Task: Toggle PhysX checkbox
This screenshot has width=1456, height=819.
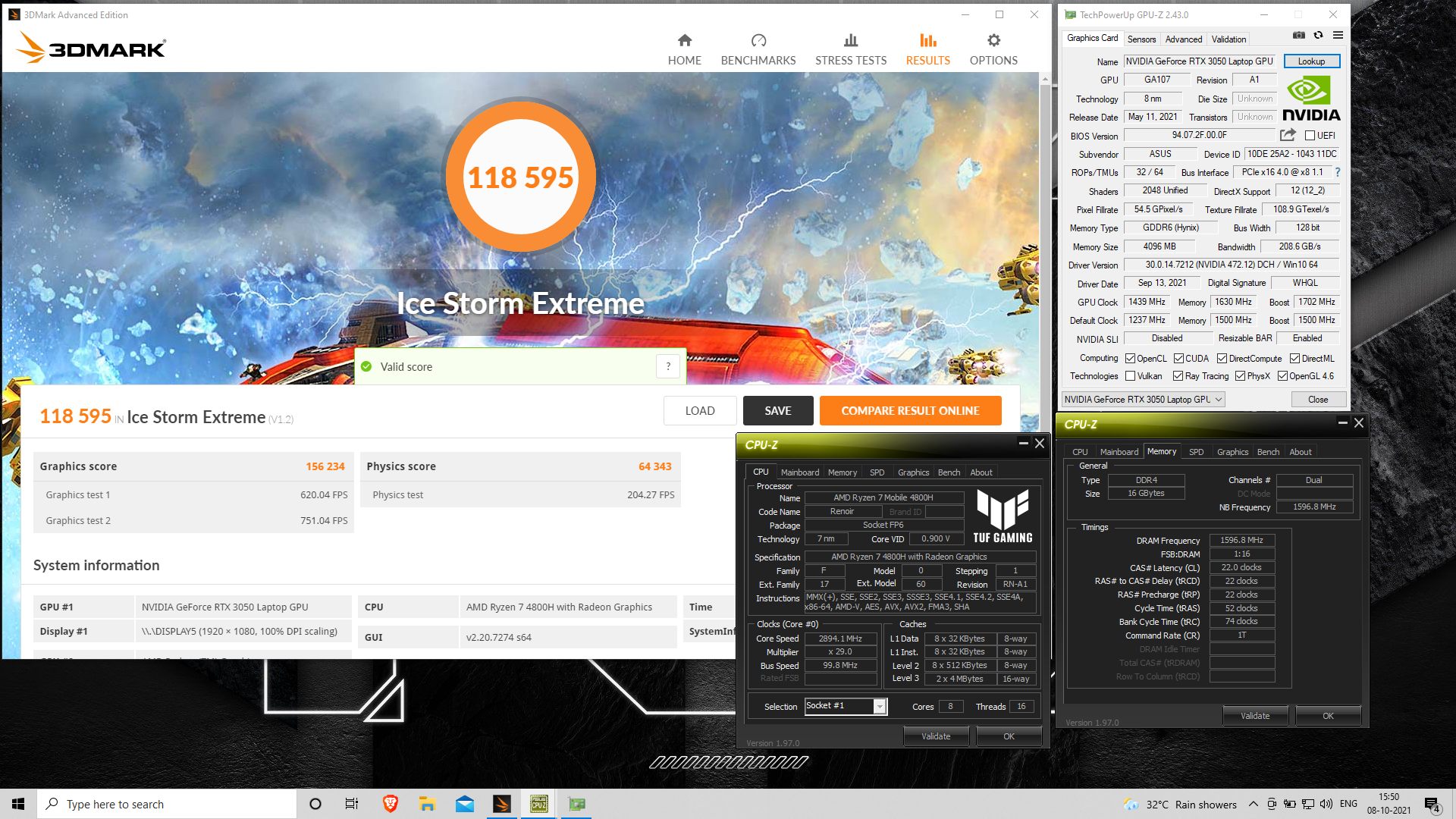Action: 1240,376
